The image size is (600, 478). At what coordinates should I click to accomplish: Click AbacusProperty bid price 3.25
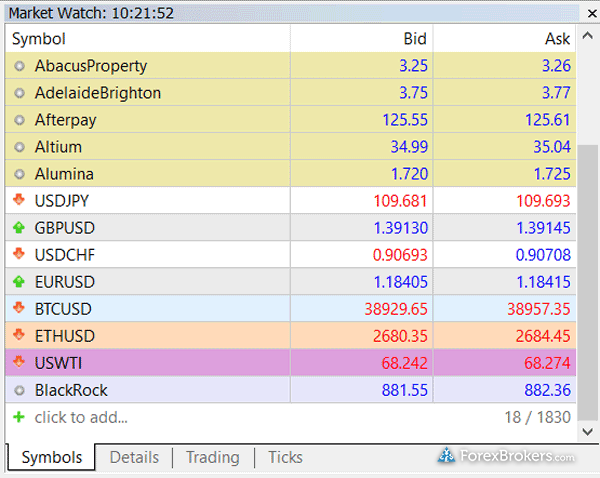point(413,66)
